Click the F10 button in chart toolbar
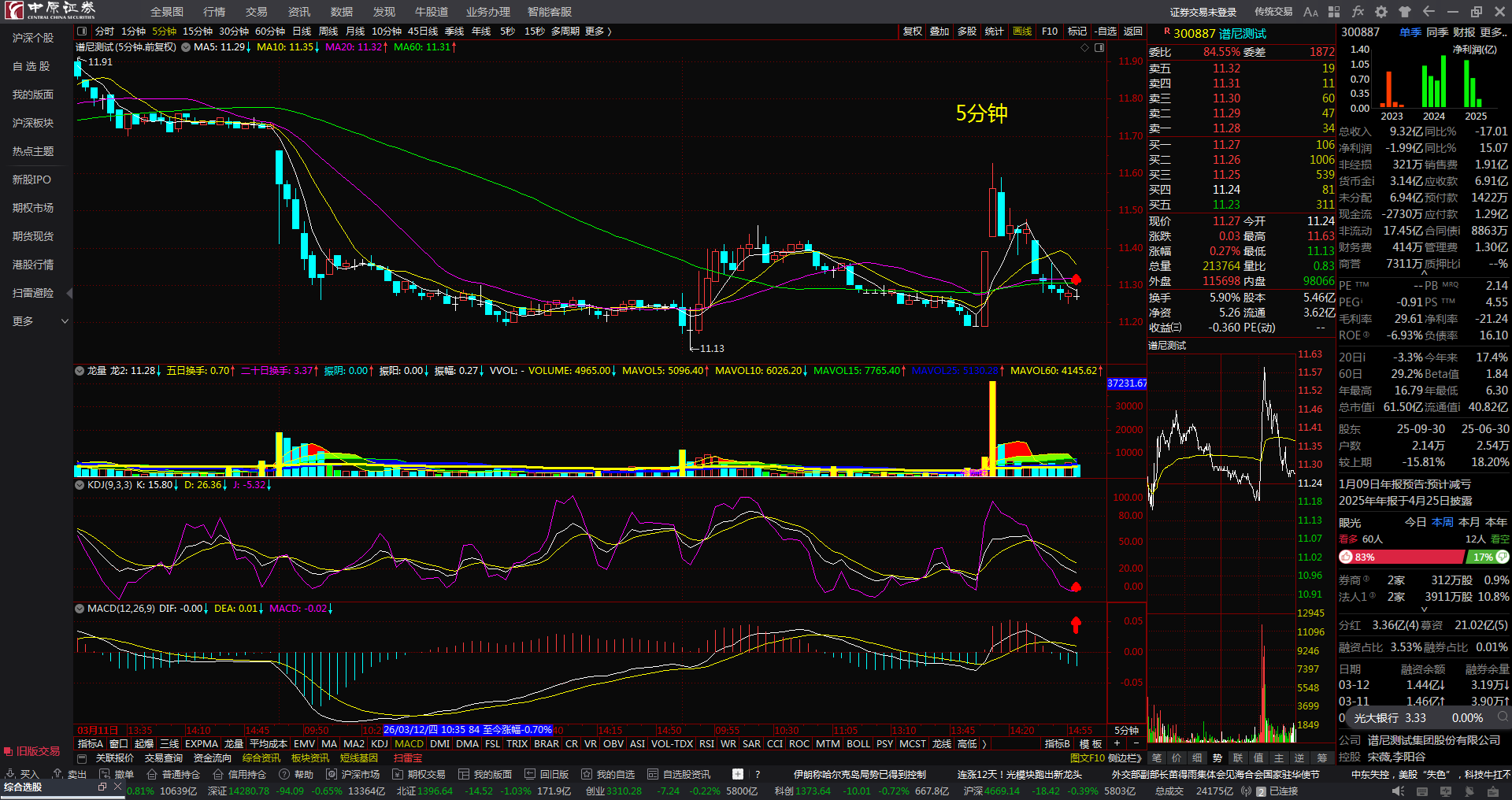The image size is (1512, 800). pos(1050,31)
